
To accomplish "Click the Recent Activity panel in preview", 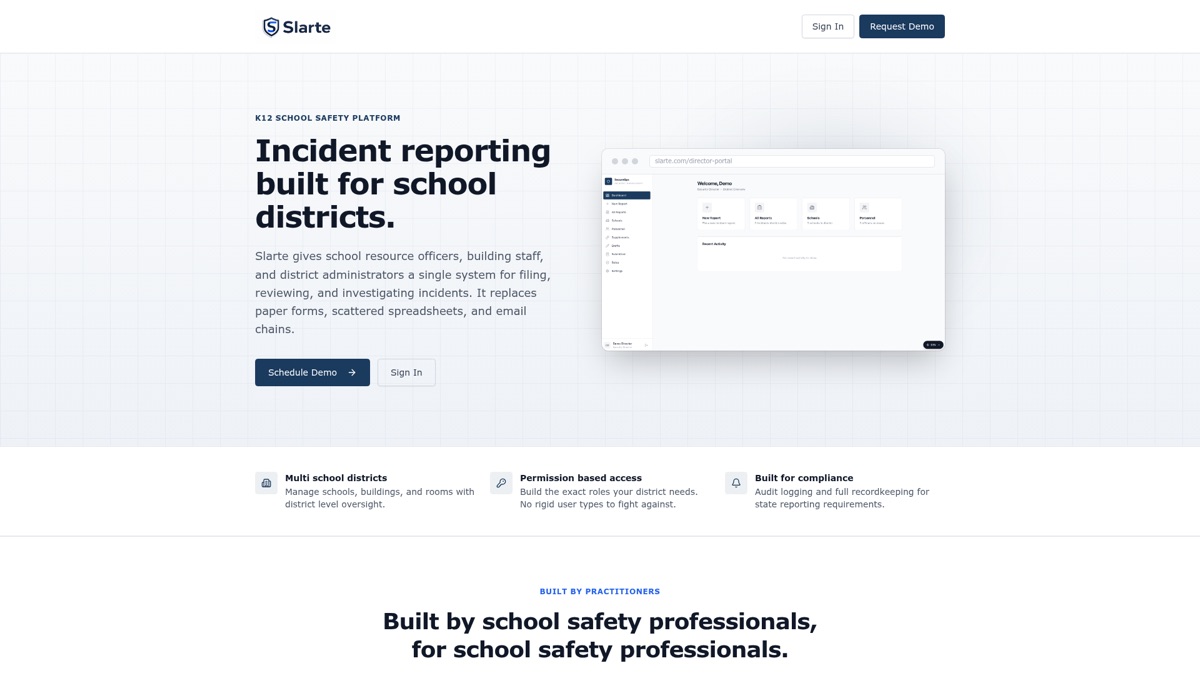I will click(799, 254).
